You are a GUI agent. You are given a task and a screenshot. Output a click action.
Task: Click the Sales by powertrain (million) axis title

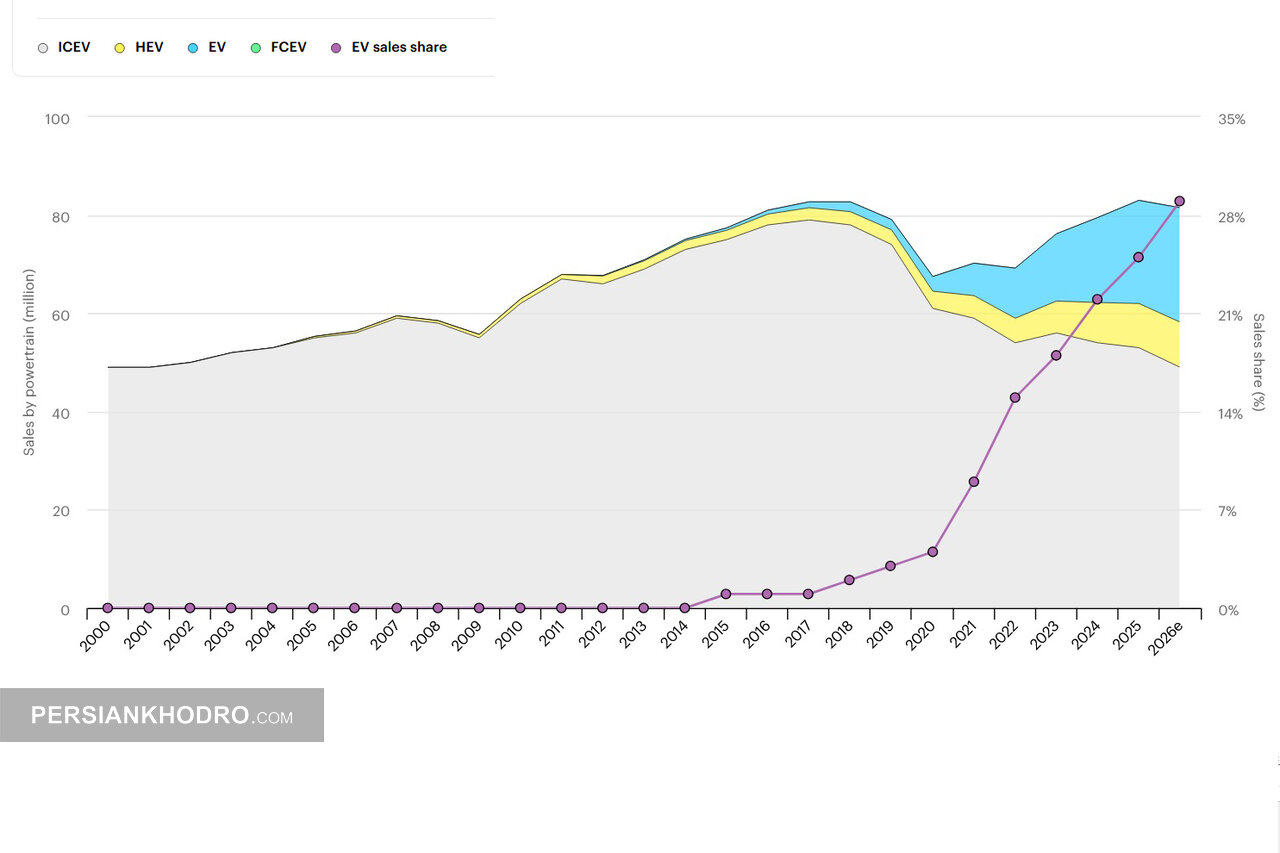(29, 362)
